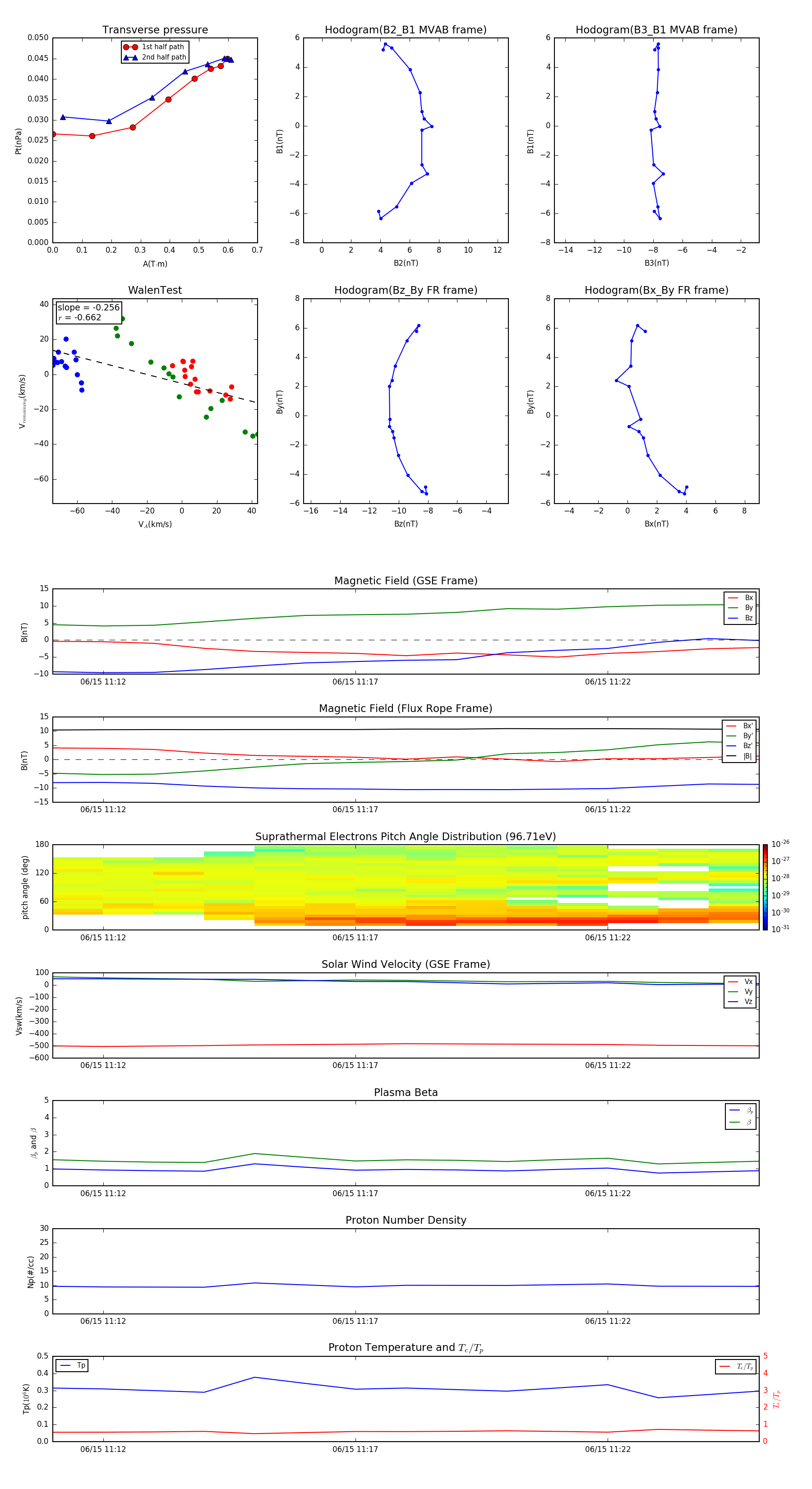
Task: Click the 'Tp(10^6K)' y-axis label
Action: click(x=26, y=1399)
